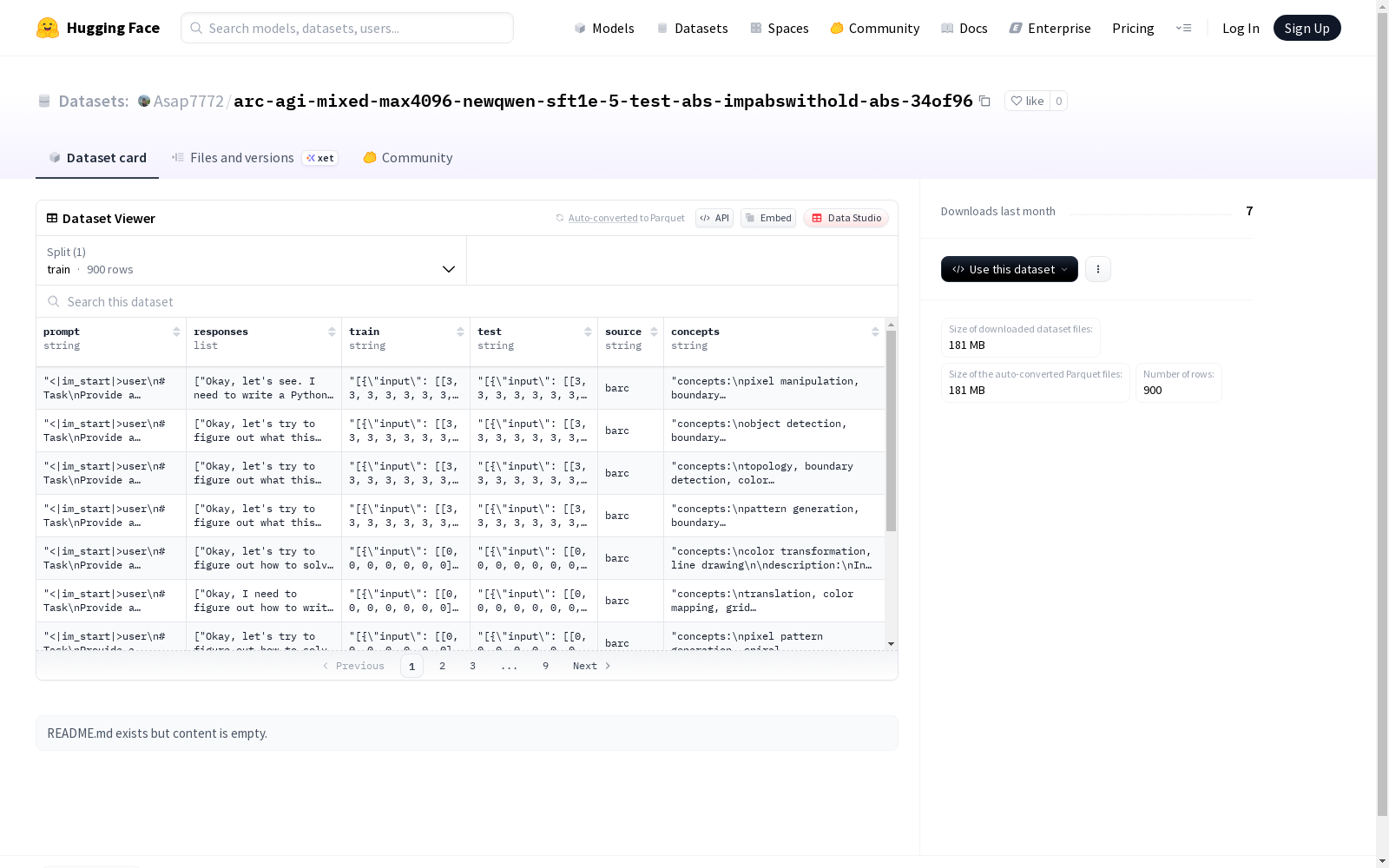
Task: Toggle sort on the train column
Action: (x=460, y=332)
